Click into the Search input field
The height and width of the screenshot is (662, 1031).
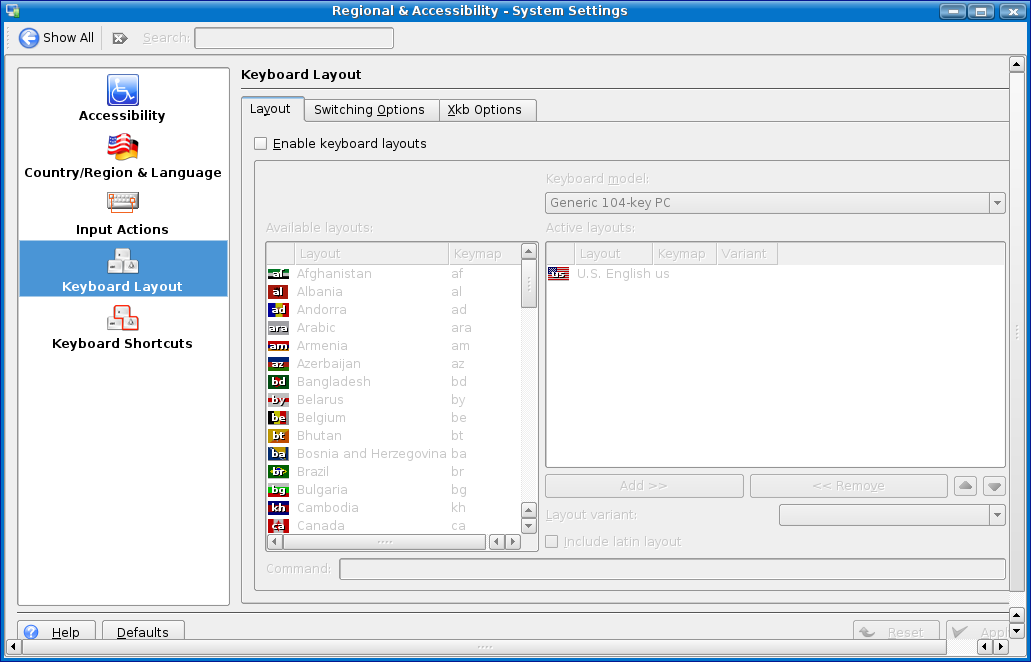pyautogui.click(x=293, y=38)
